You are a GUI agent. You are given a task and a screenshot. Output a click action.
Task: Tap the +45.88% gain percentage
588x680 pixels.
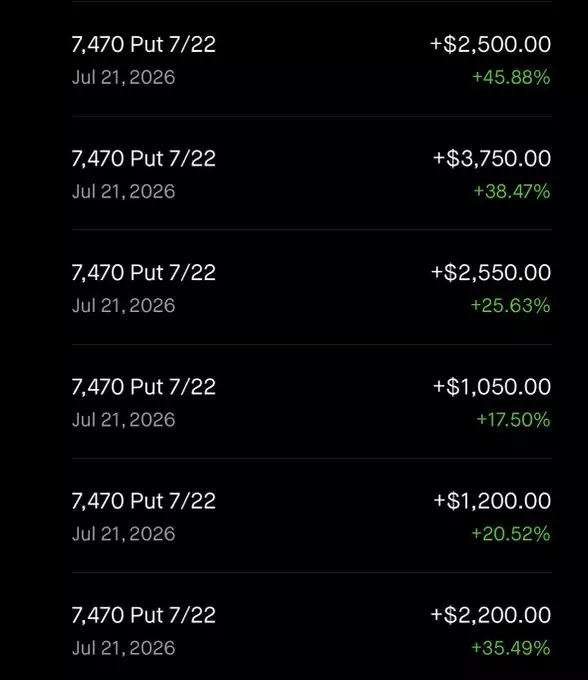click(x=511, y=77)
